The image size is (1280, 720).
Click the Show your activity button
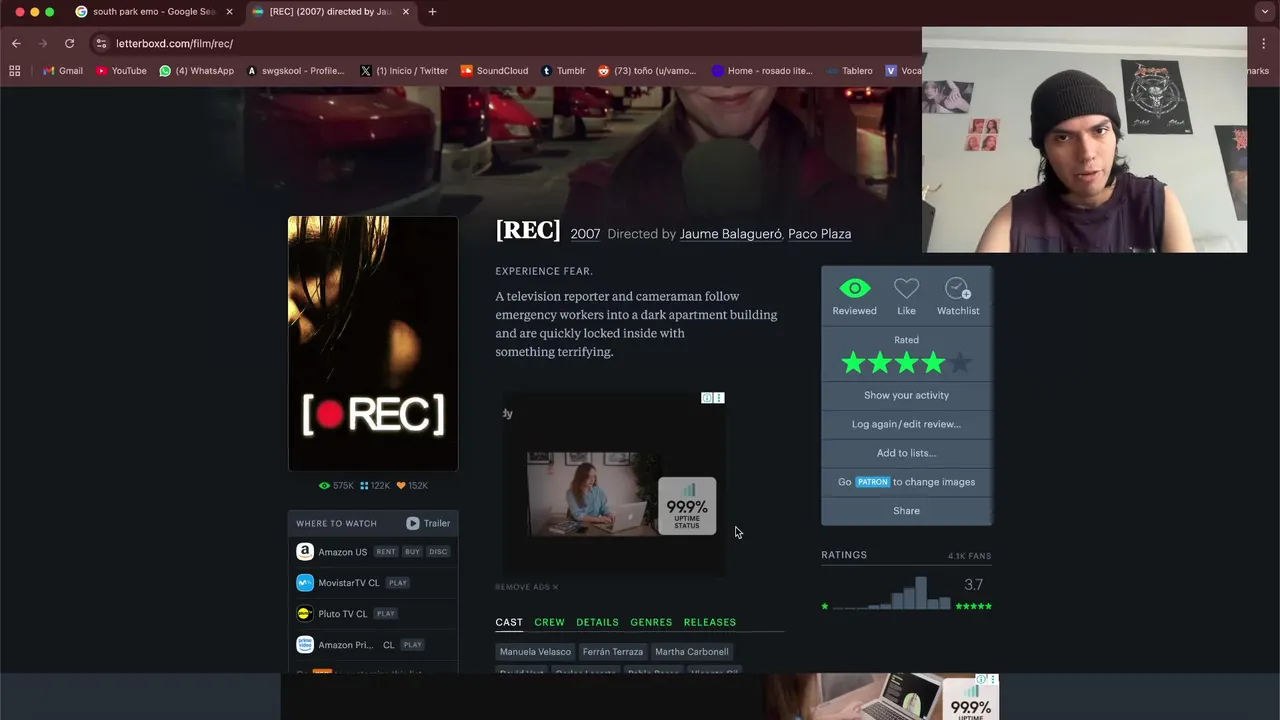point(906,395)
